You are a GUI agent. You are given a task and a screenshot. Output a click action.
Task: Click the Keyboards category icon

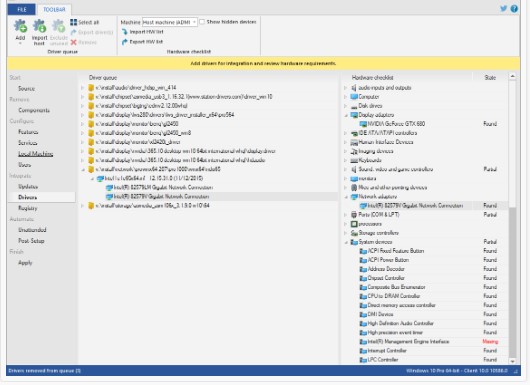point(354,160)
